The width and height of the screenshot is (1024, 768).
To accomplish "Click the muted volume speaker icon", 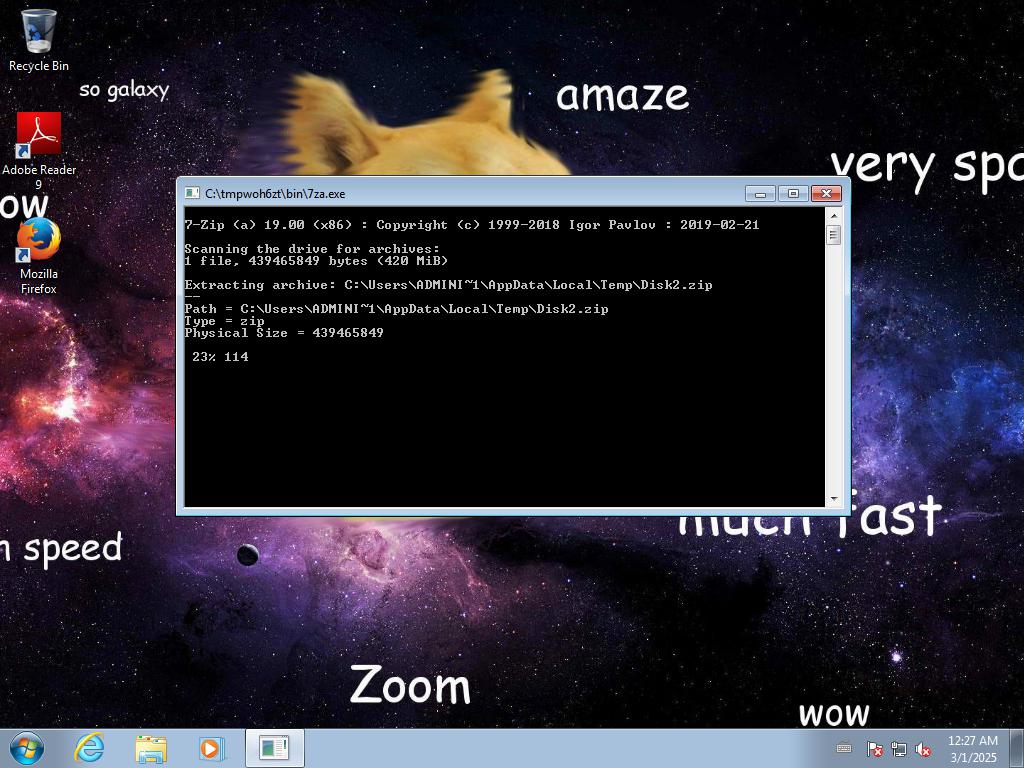I will (x=923, y=749).
